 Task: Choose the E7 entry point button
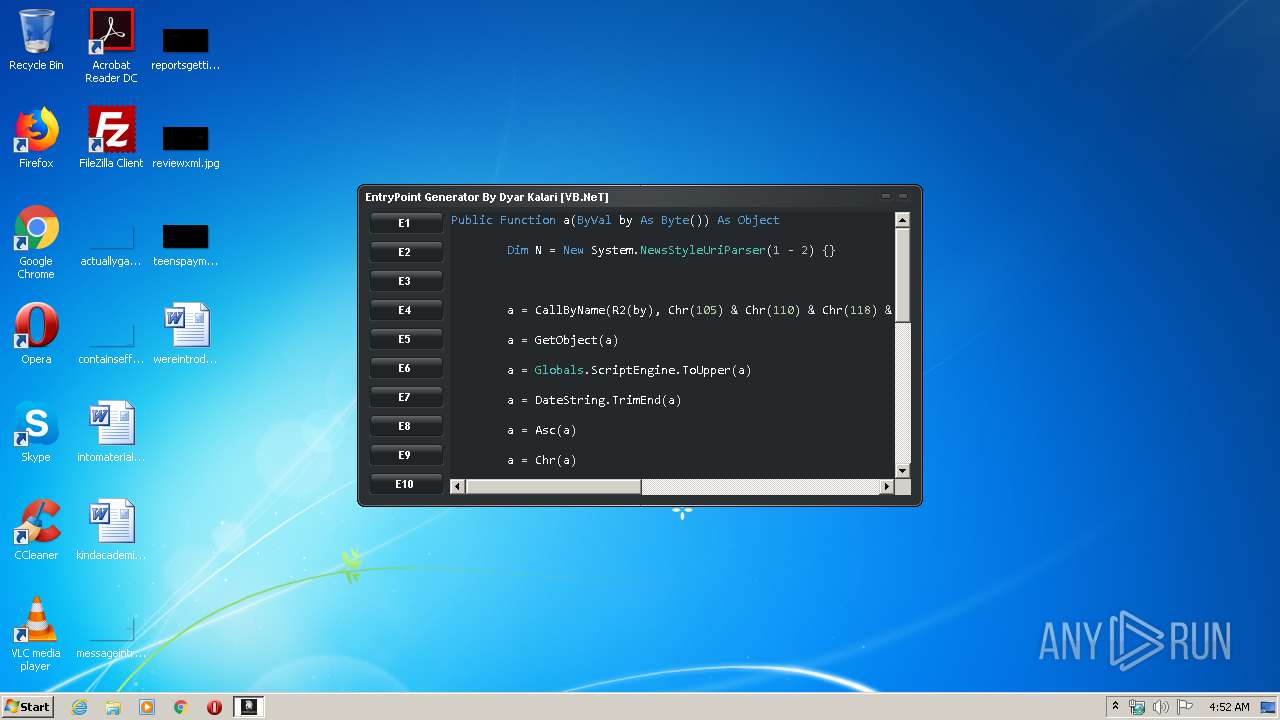click(405, 397)
